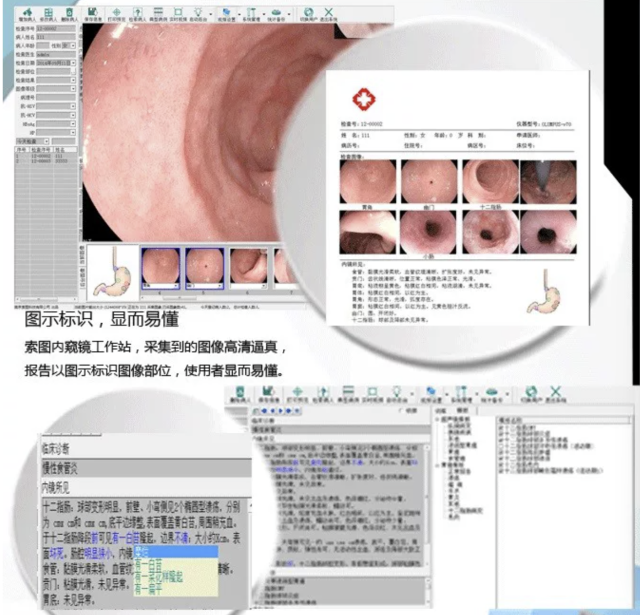Toggle the last checkbox in the 模板名称 list

(500, 471)
